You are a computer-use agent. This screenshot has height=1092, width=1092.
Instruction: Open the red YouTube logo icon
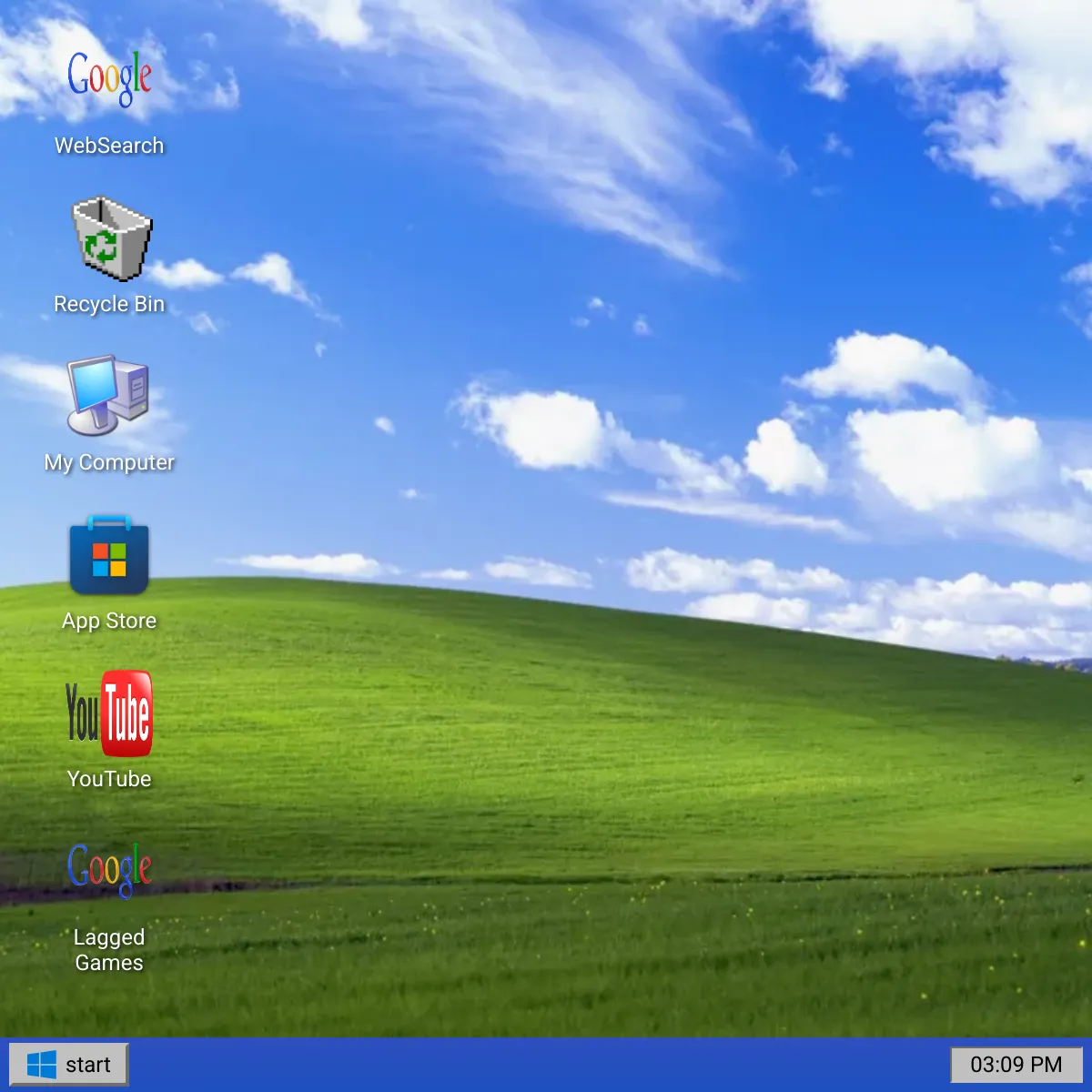[x=109, y=714]
